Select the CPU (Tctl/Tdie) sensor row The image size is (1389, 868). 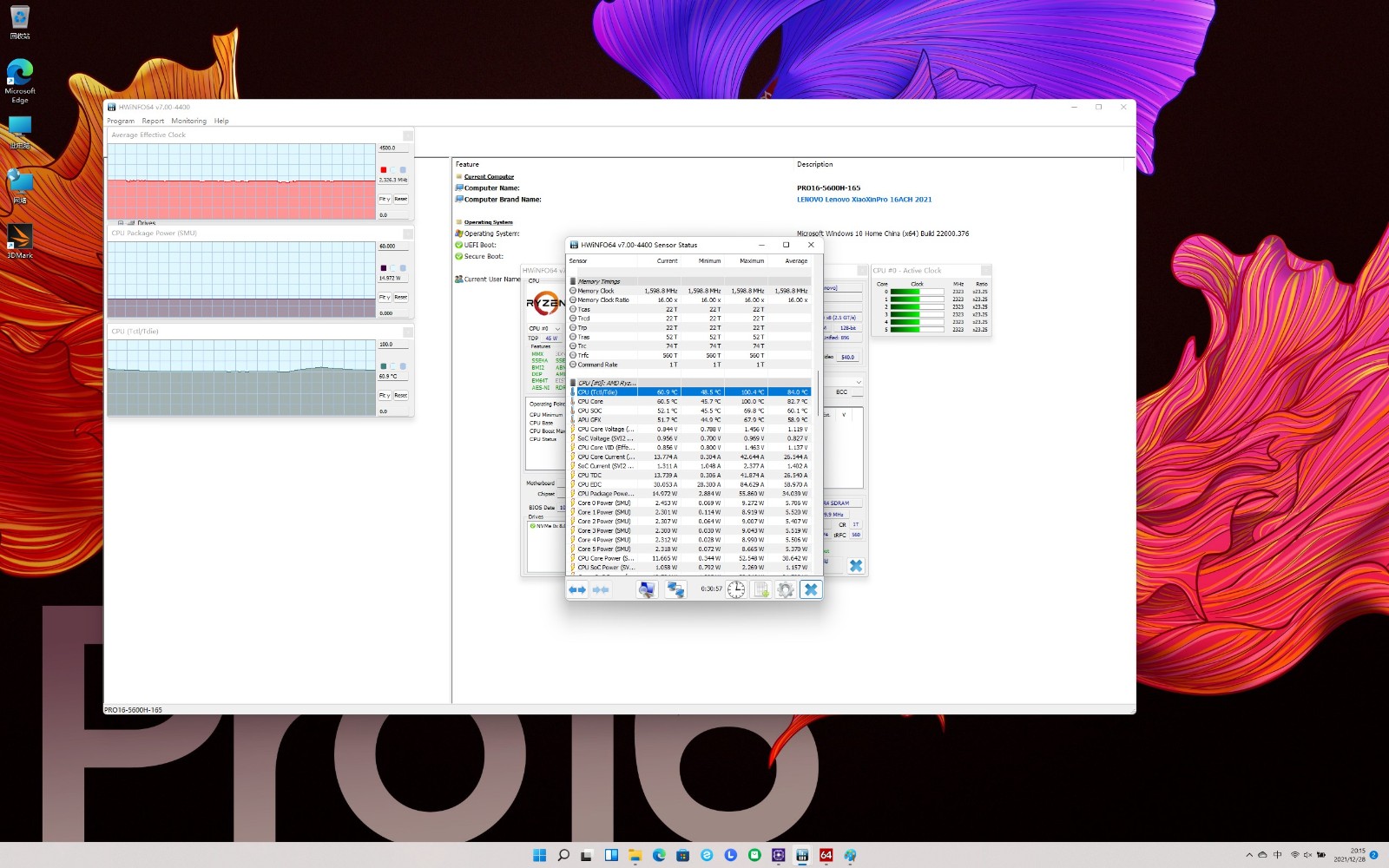coord(689,392)
